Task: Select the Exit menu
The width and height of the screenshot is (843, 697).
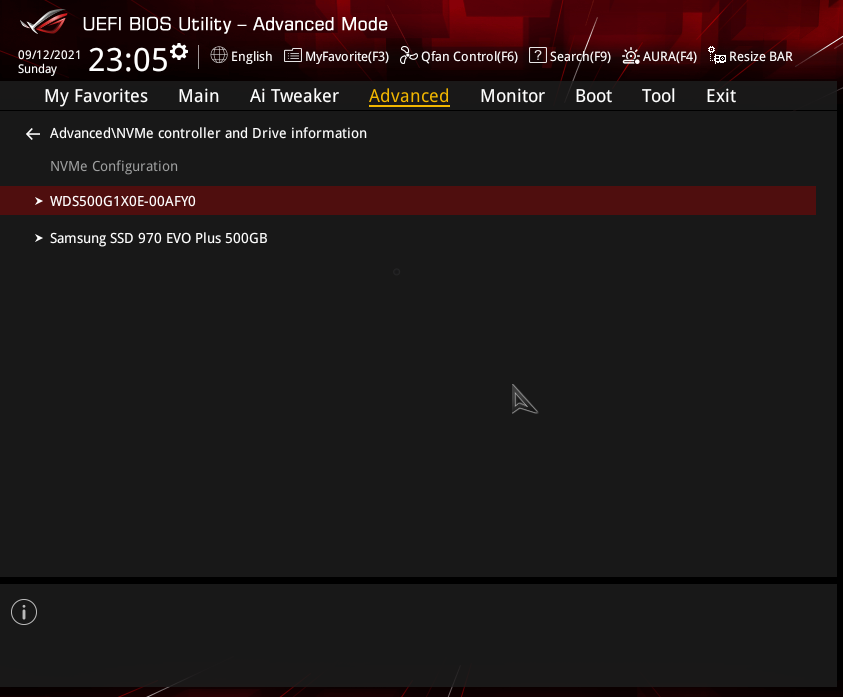Action: tap(720, 95)
